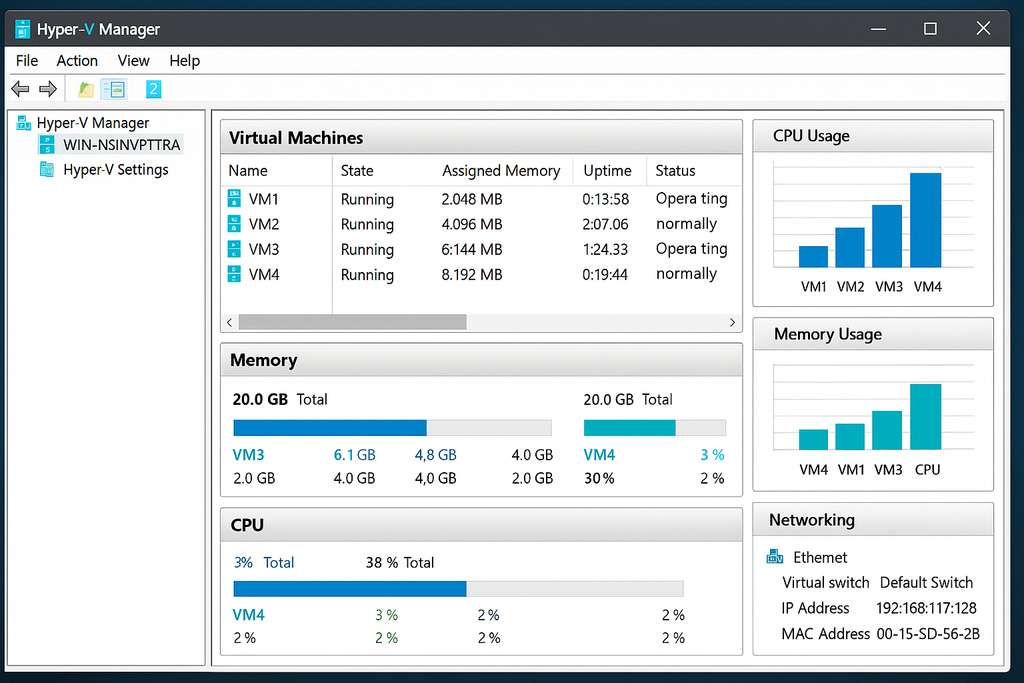Toggle the console tree pane toolbar icon
Viewport: 1024px width, 683px height.
[114, 90]
